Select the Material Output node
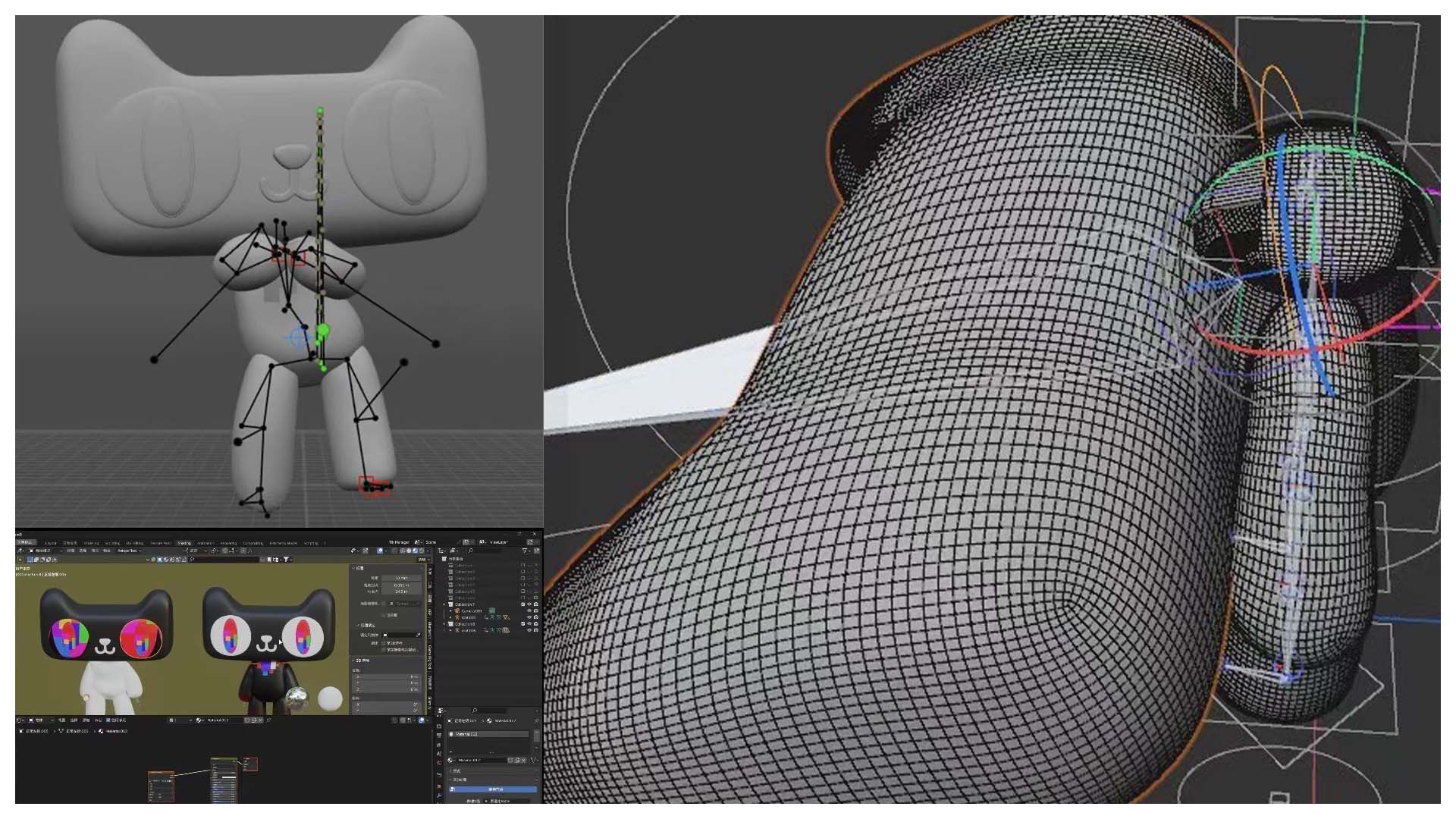The height and width of the screenshot is (819, 1456). point(249,764)
